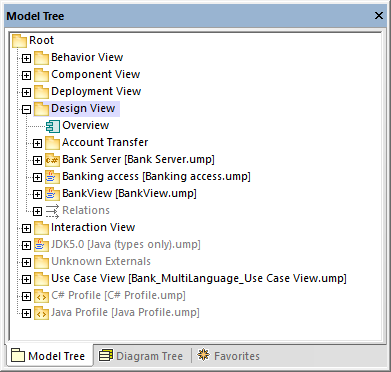Switch to the Diagram Tree tab
Viewport: 391px width, 372px height.
[x=141, y=356]
